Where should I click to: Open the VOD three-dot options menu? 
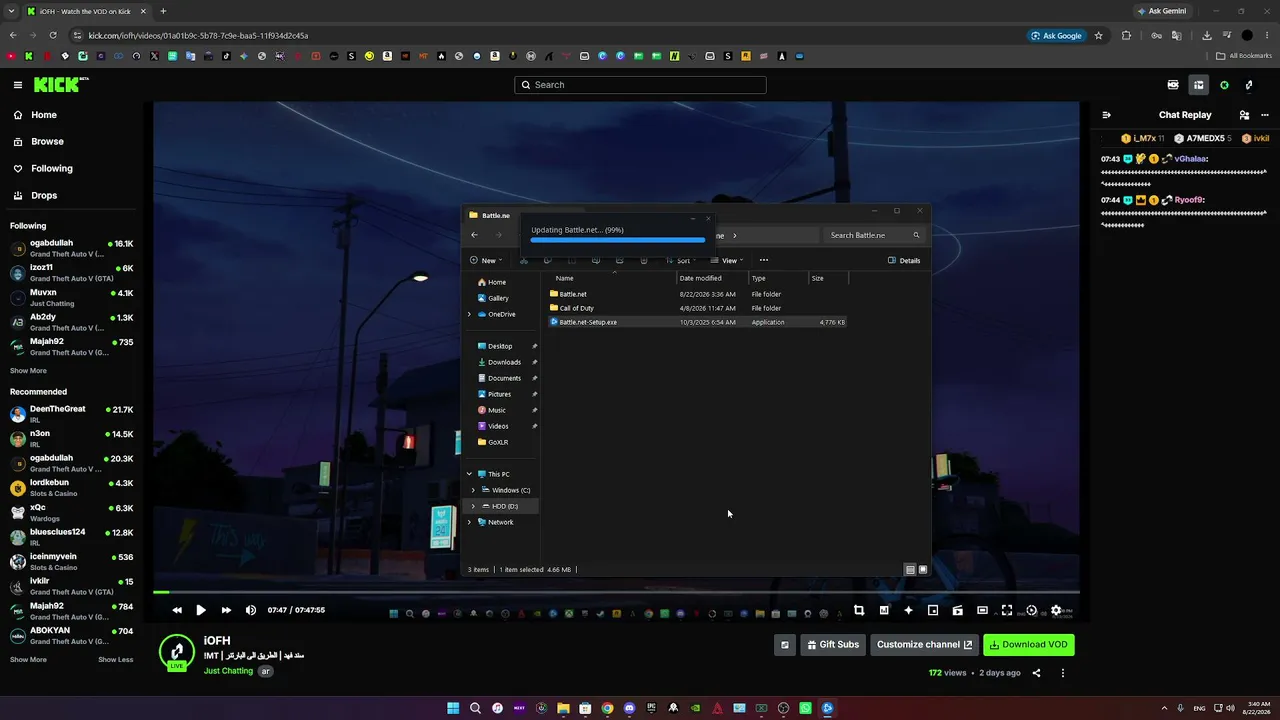pos(1063,673)
